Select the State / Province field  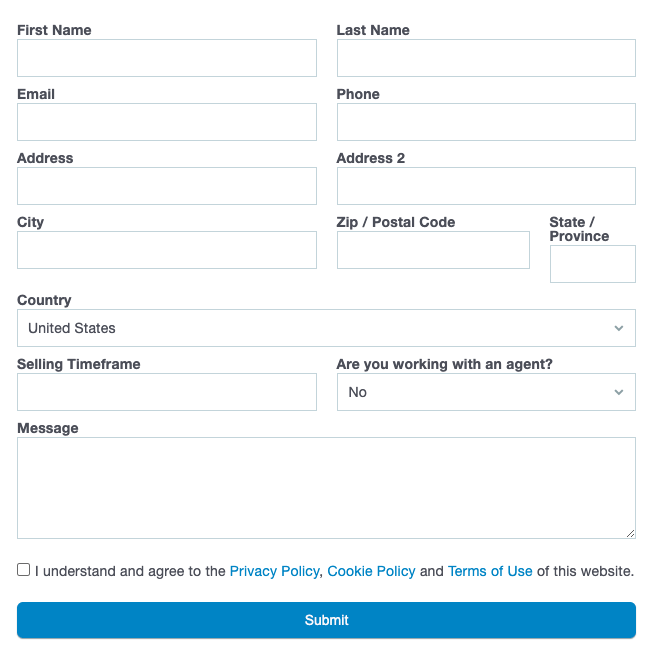point(593,264)
